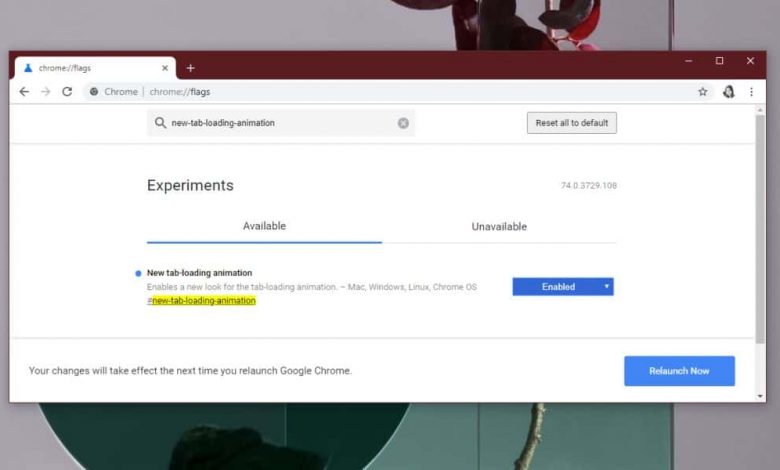Minimize the Chrome window

688,61
